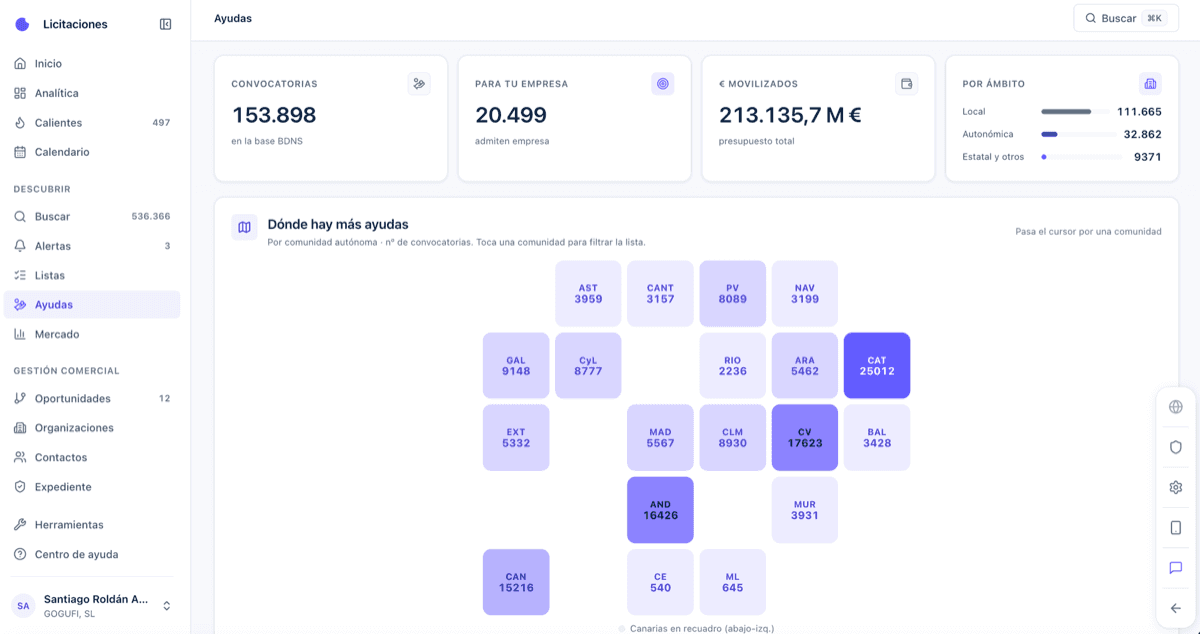
Task: Click the Licitaciones logo icon
Action: point(22,24)
